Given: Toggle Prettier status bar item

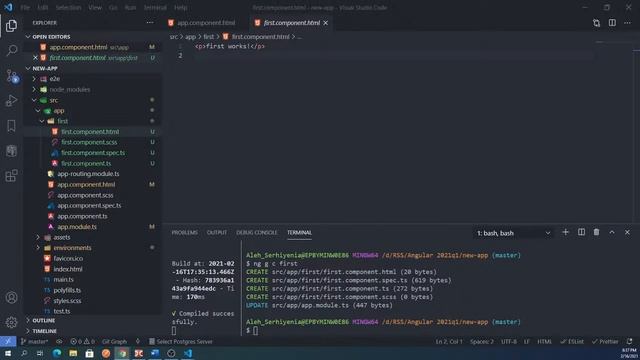Looking at the screenshot, I should 605,341.
